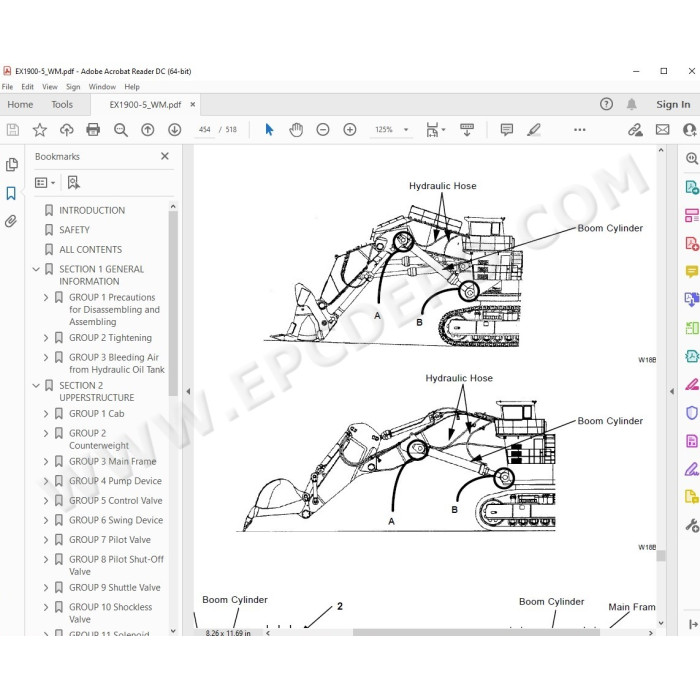Open notifications bell icon
The image size is (700, 700).
[631, 104]
